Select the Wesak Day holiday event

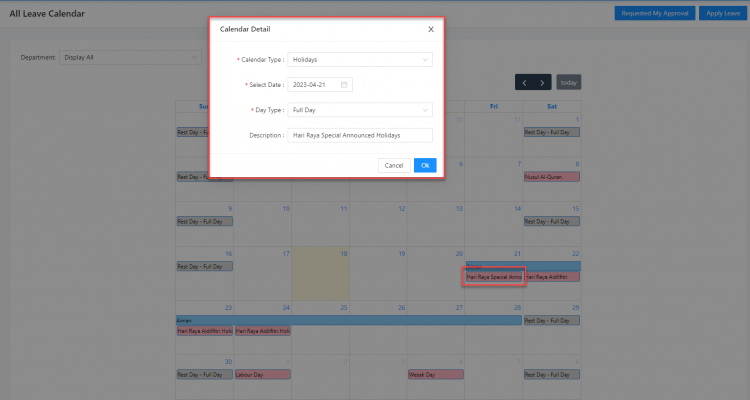point(436,375)
